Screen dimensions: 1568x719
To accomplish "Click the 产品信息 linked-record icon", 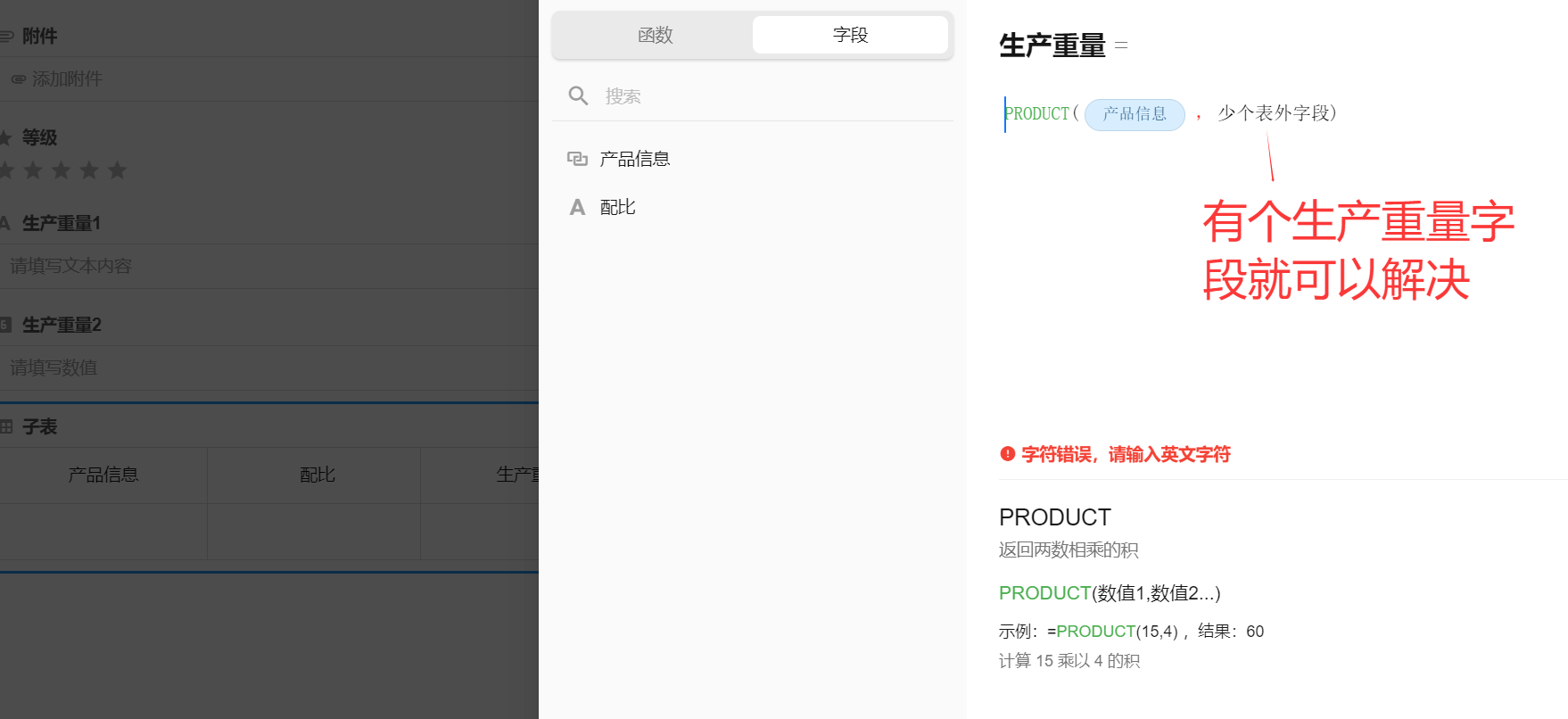I will point(577,159).
